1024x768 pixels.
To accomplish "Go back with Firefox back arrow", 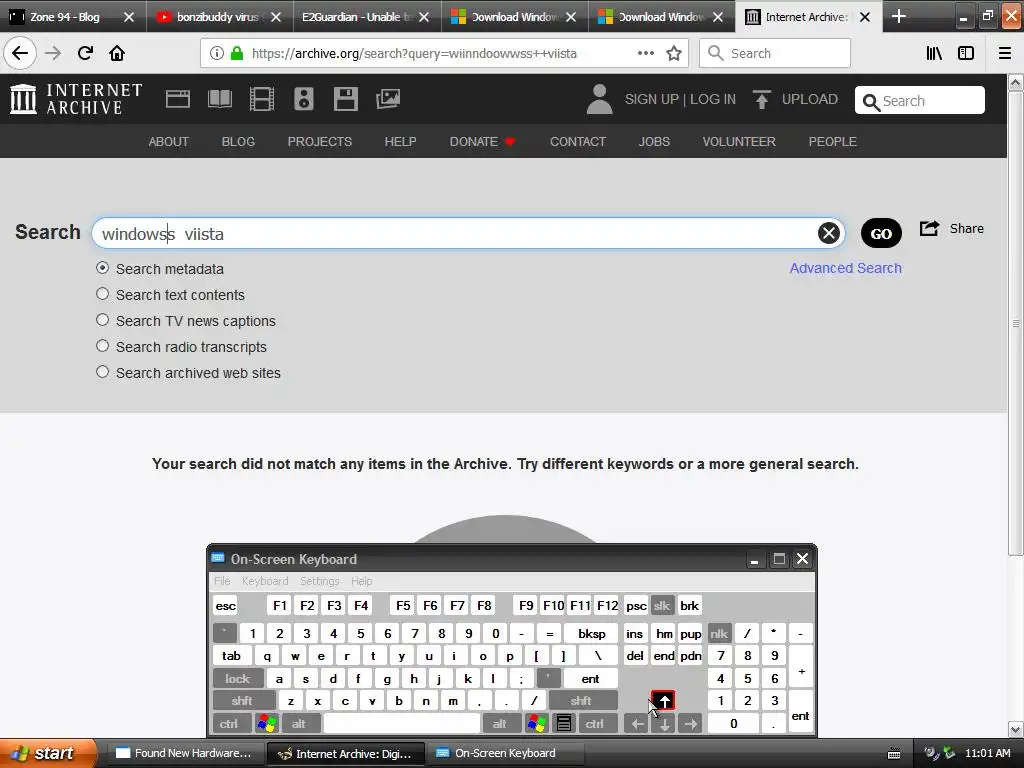I will coord(20,53).
